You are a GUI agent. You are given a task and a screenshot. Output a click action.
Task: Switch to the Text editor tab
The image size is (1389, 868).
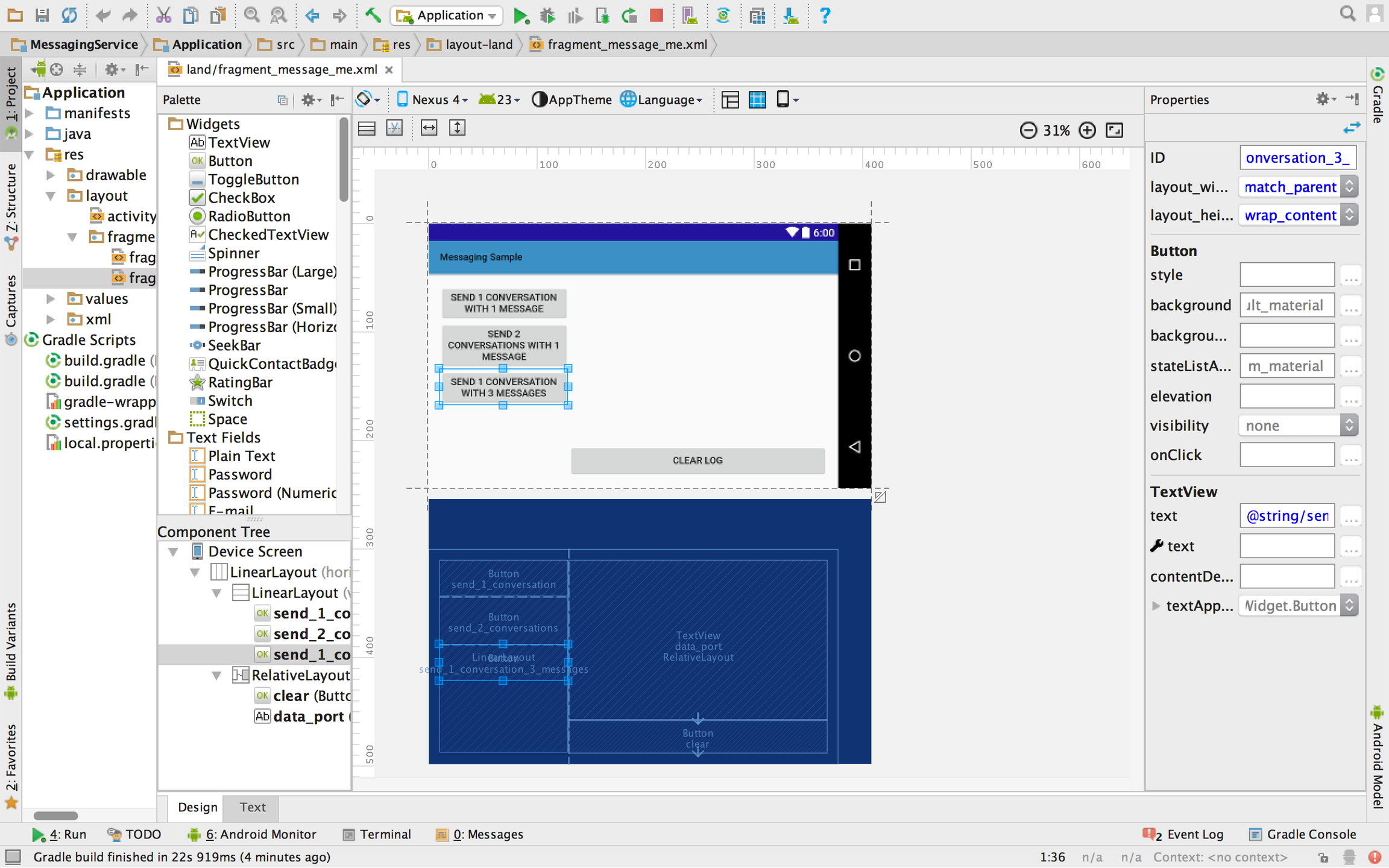[252, 807]
